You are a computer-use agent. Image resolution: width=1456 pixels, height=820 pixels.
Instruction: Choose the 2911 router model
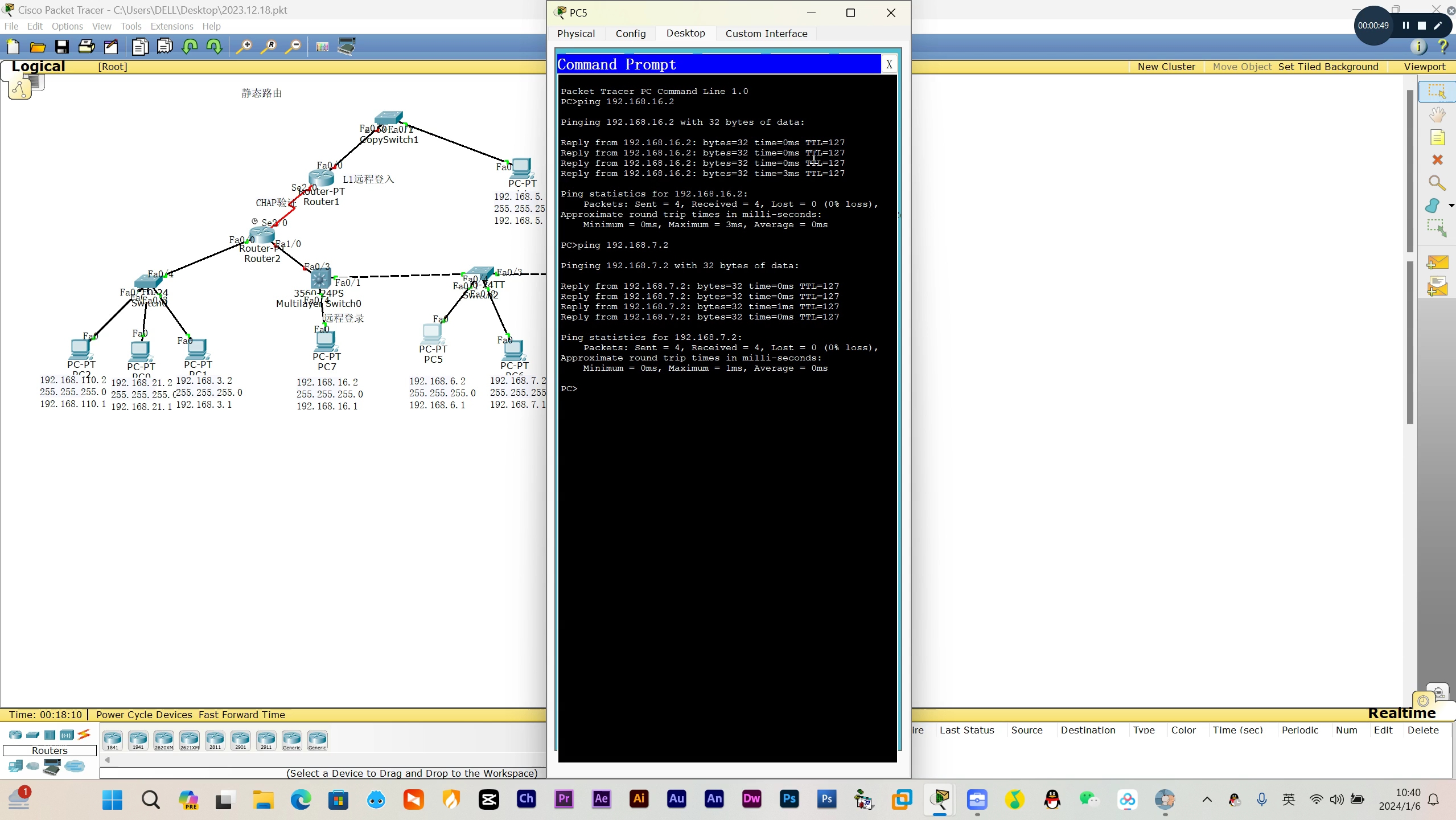pyautogui.click(x=266, y=740)
